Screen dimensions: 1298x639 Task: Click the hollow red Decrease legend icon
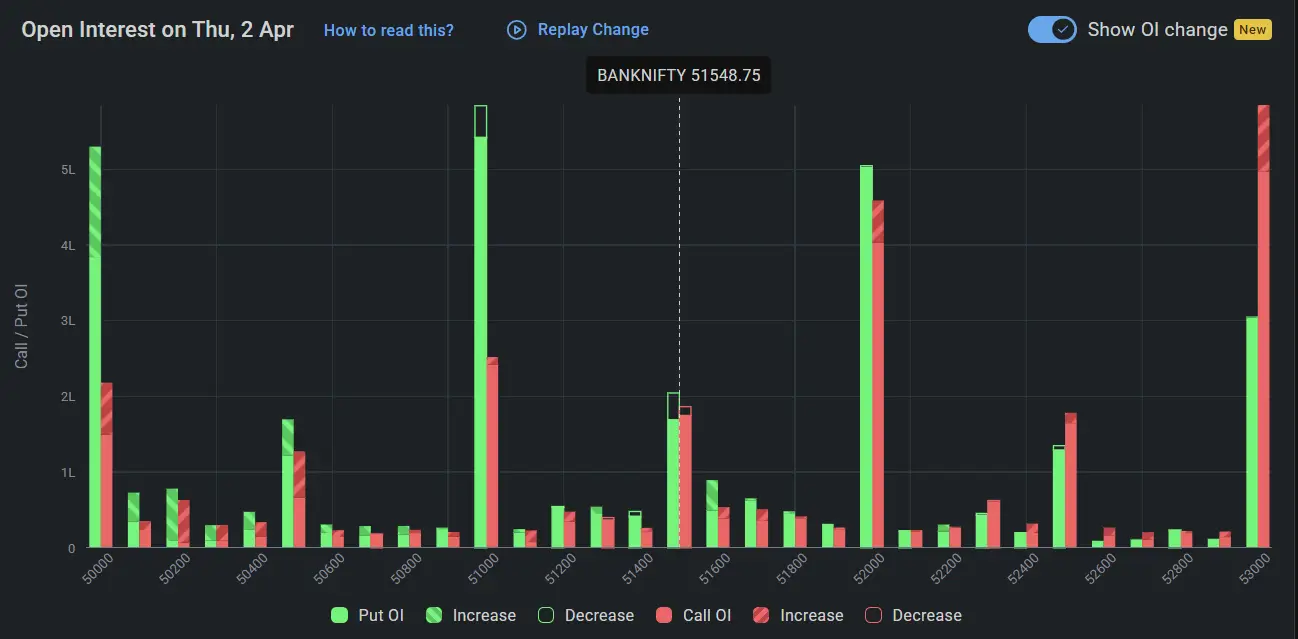[x=871, y=615]
